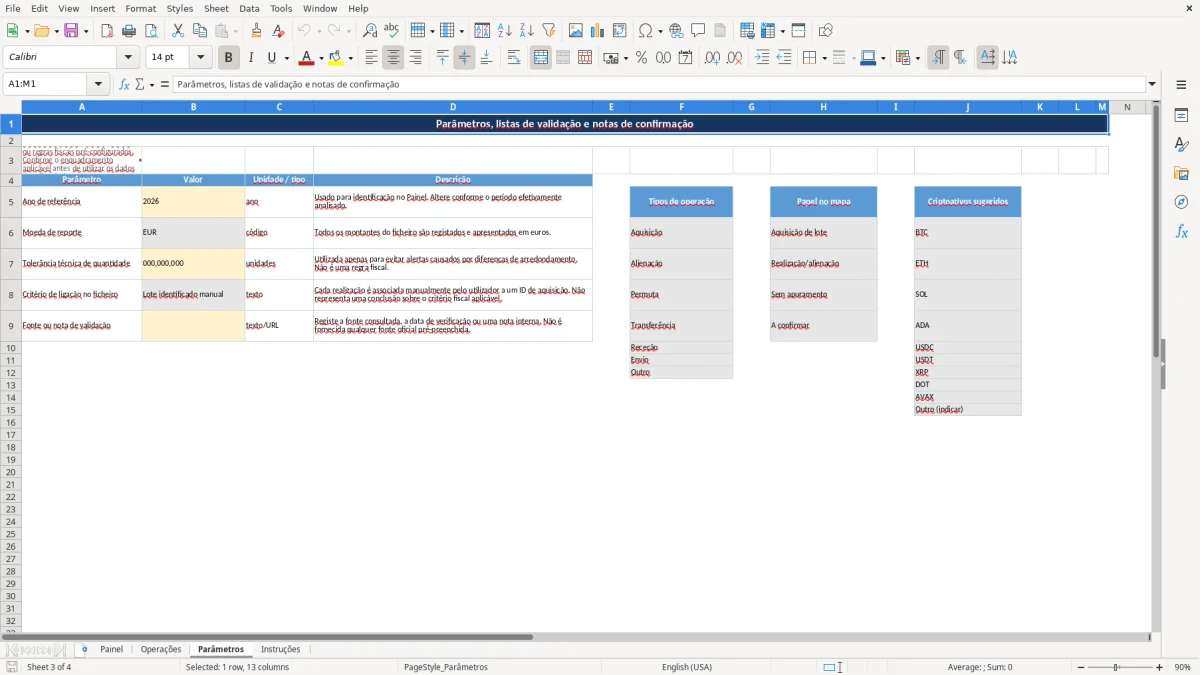Activate the Clone Formatting paintbrush
Viewport: 1200px width, 675px height.
coord(257,31)
